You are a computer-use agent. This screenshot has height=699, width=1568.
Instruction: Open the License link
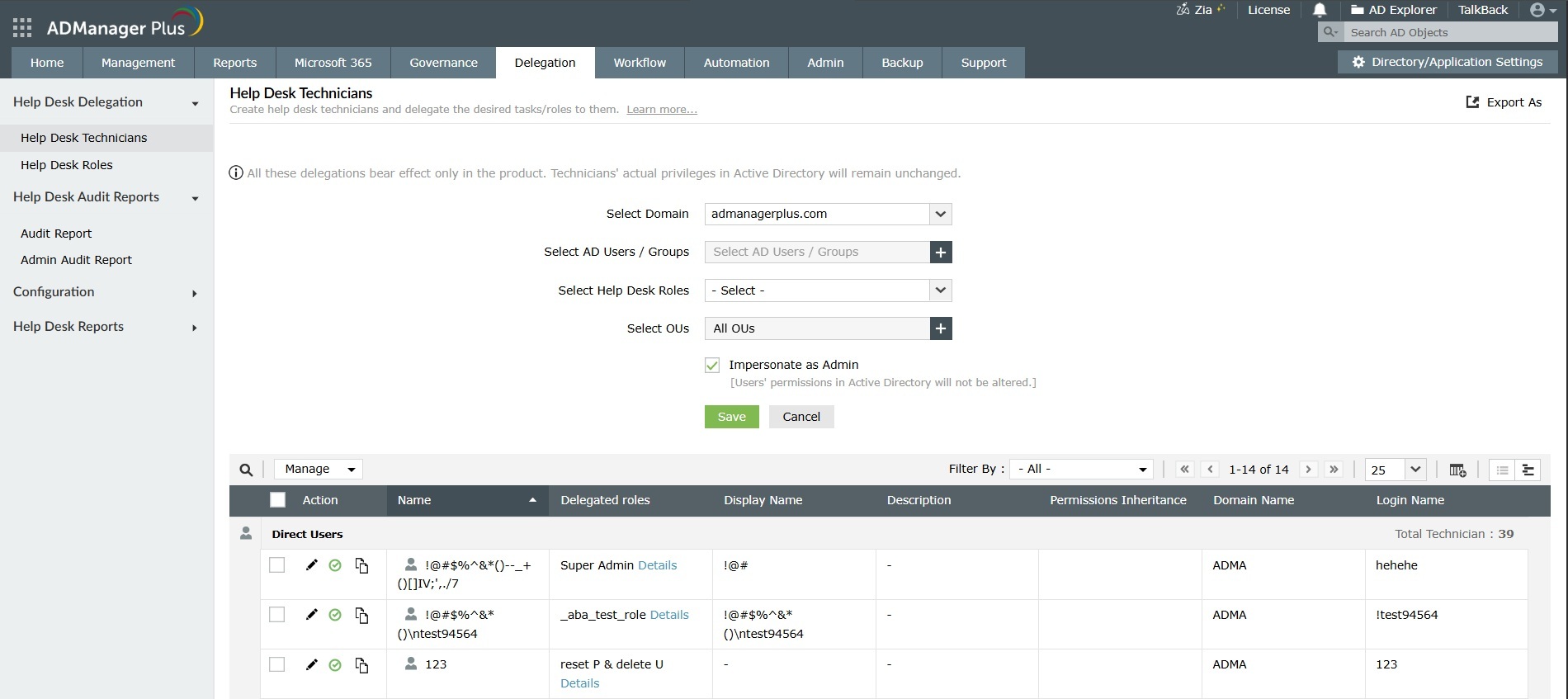click(1268, 10)
